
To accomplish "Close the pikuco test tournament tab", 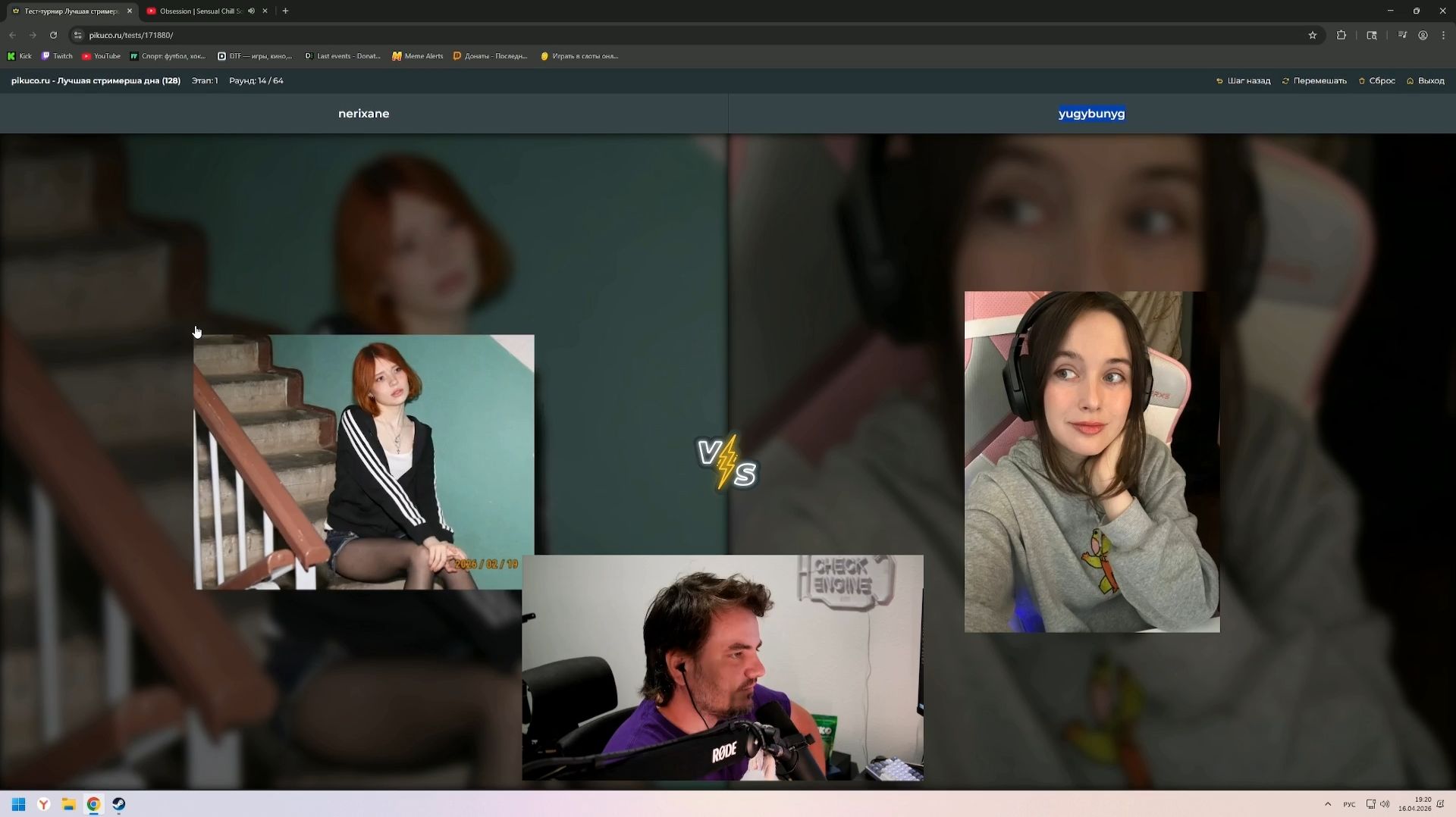I will click(x=130, y=11).
